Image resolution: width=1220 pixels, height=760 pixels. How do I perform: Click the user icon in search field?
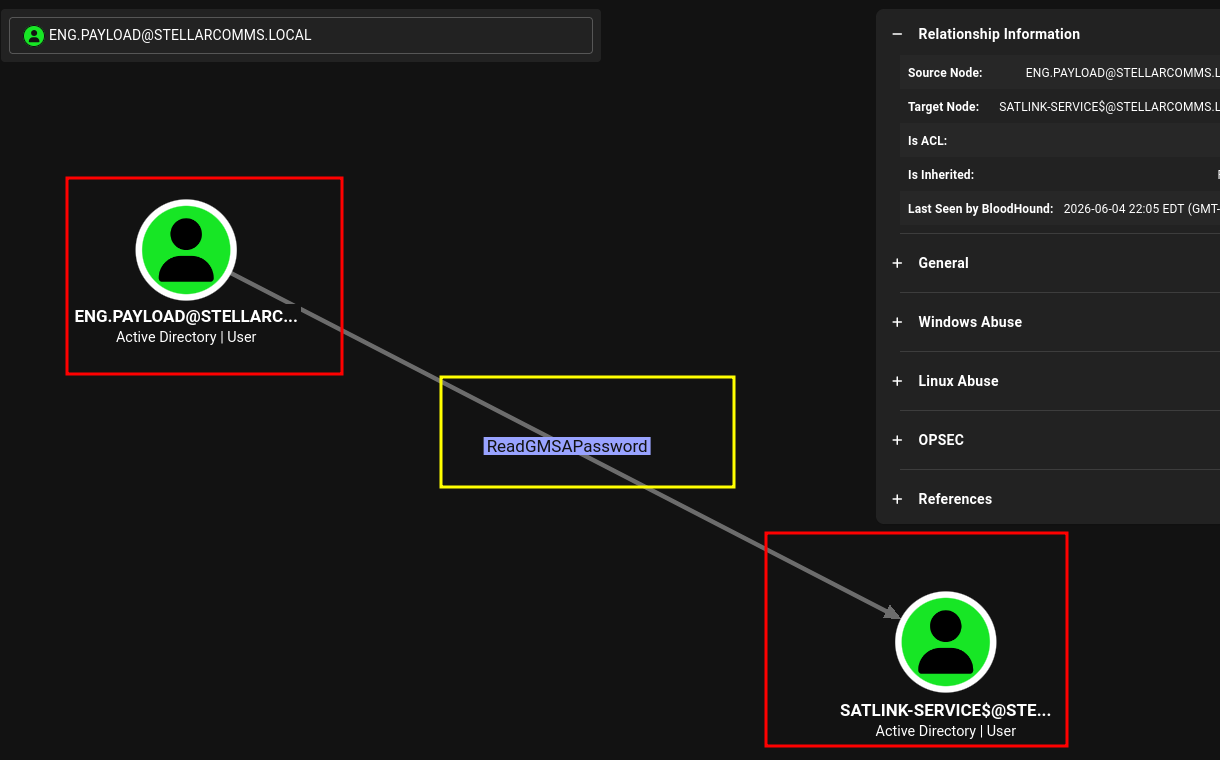34,35
